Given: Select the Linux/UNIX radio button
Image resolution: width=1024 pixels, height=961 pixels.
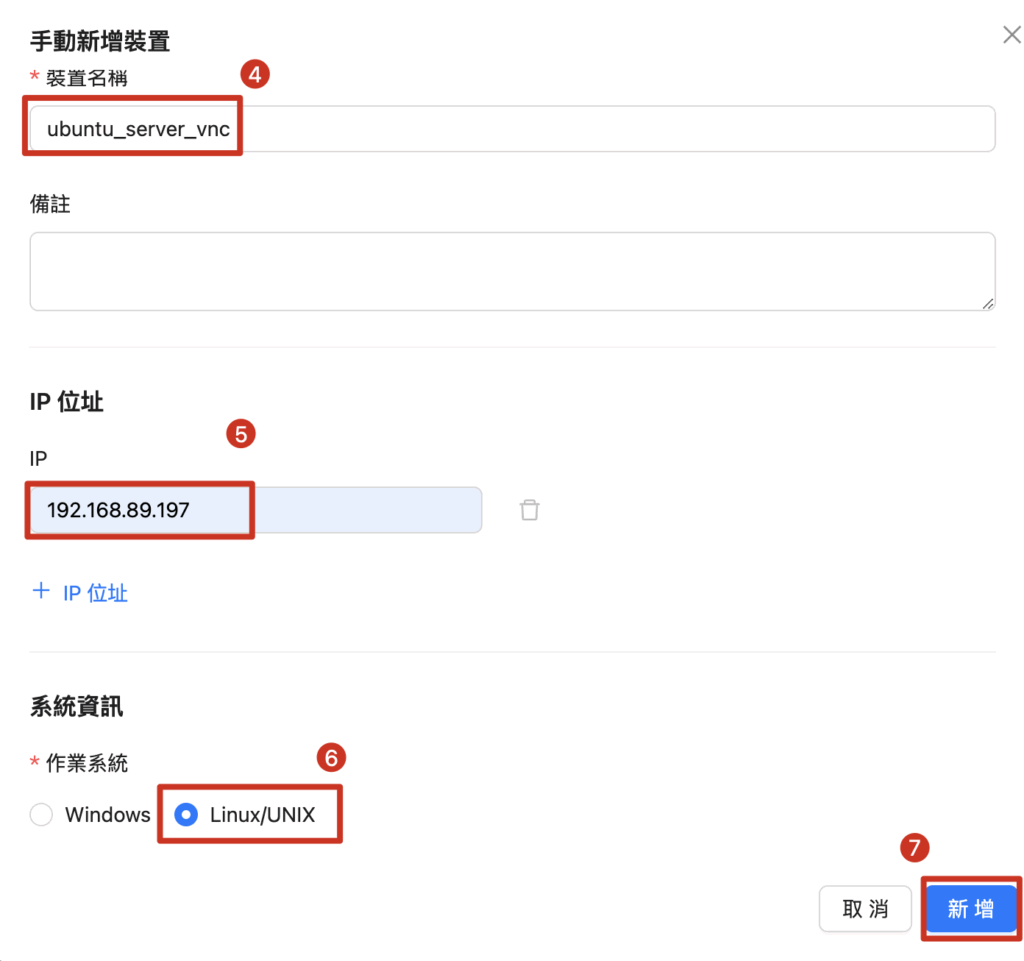Looking at the screenshot, I should [x=186, y=815].
